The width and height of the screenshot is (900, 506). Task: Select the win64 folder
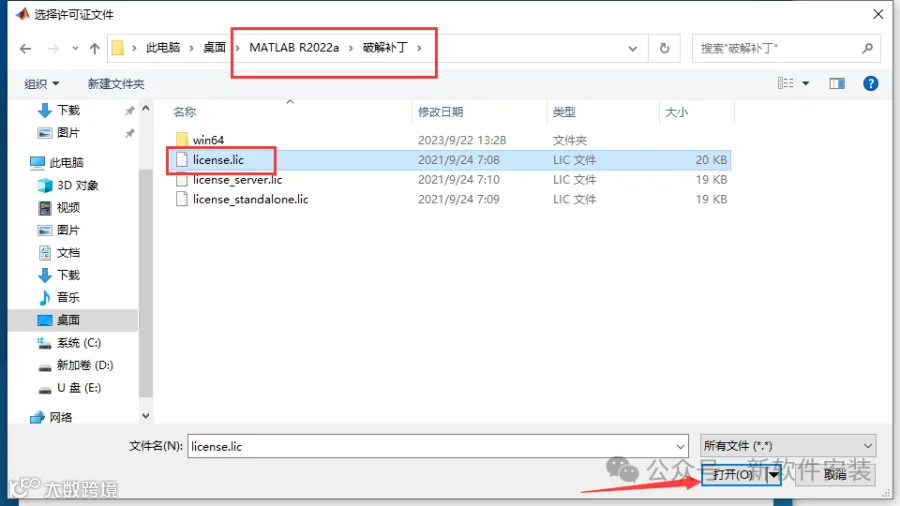[208, 140]
